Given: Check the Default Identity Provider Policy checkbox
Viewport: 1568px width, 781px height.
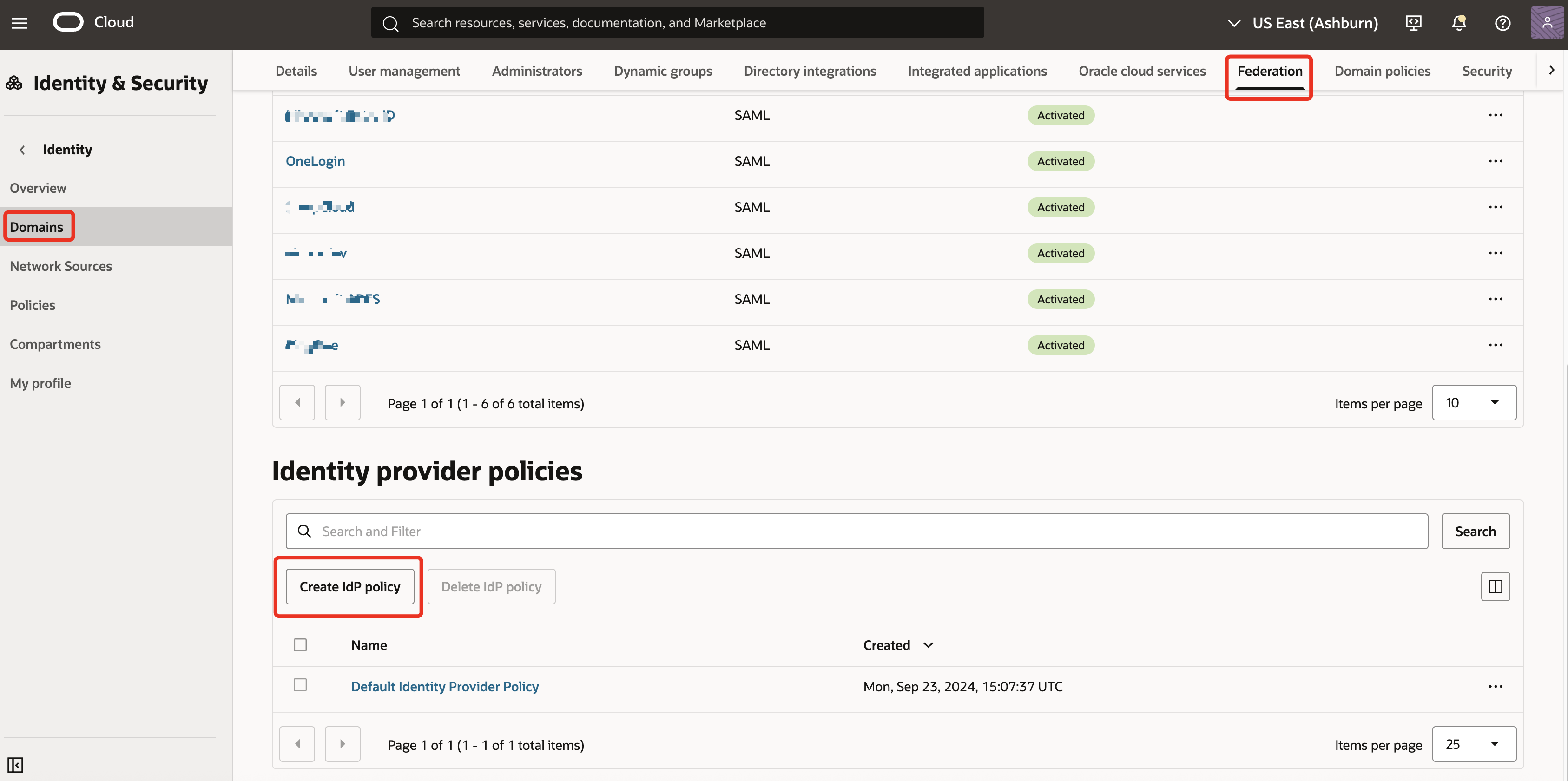Looking at the screenshot, I should pyautogui.click(x=300, y=685).
